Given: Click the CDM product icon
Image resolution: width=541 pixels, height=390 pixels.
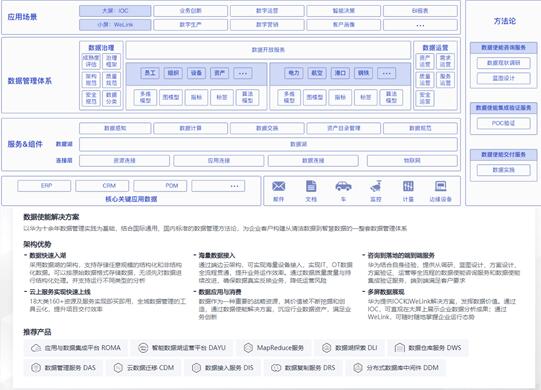Looking at the screenshot, I should coord(118,368).
